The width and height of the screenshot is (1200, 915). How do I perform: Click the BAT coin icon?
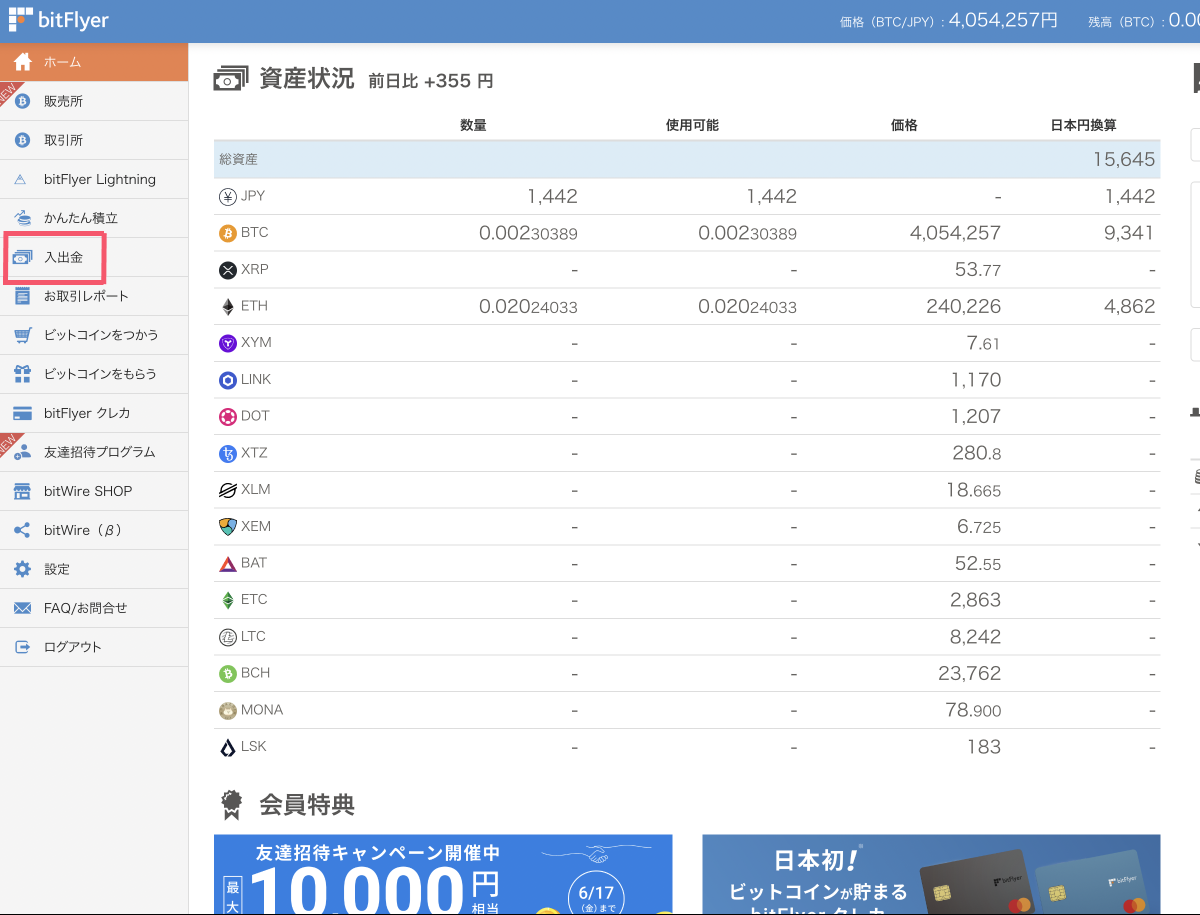point(228,563)
